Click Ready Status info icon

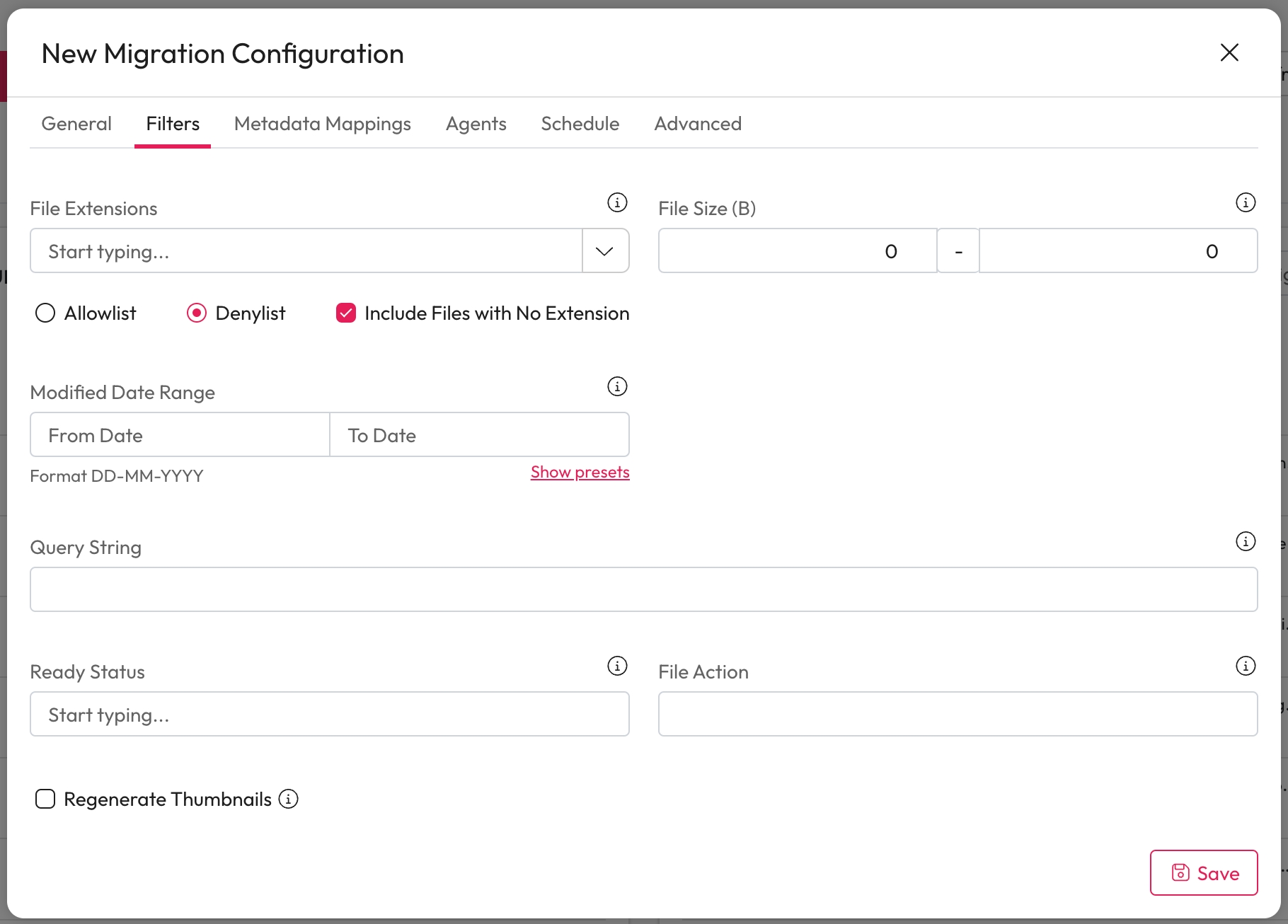point(617,666)
